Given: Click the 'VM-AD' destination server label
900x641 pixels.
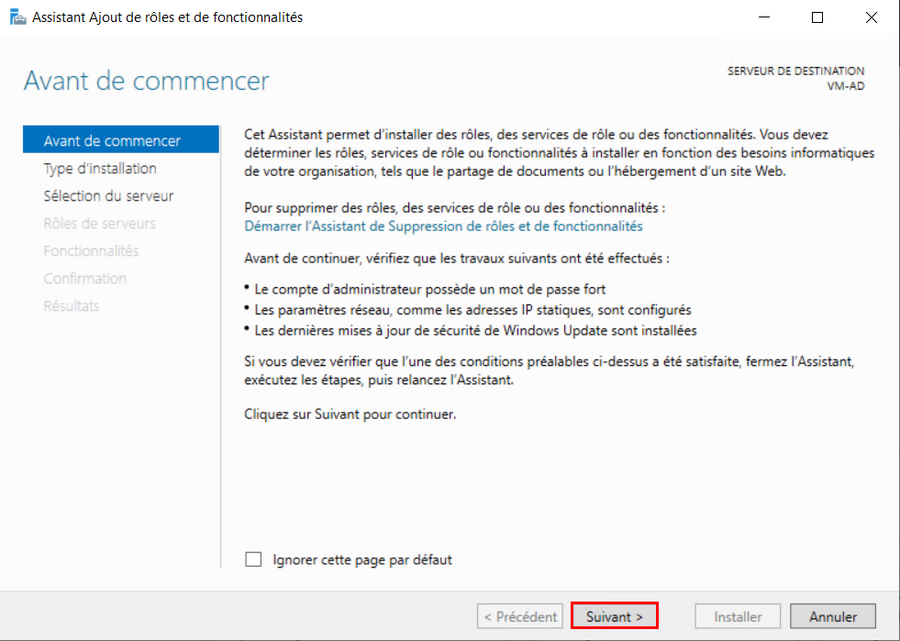Looking at the screenshot, I should [845, 86].
